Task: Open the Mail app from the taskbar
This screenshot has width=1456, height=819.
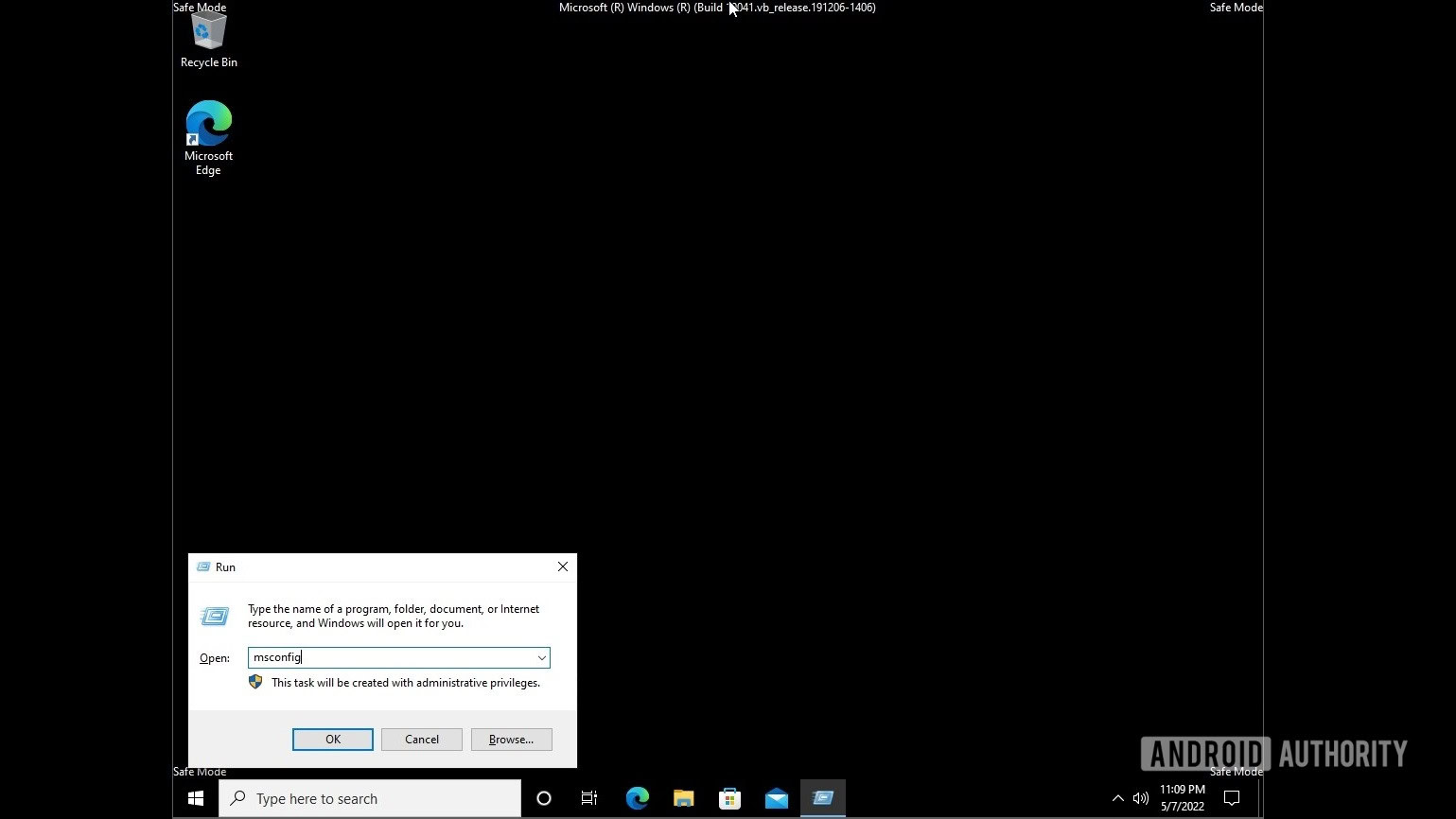Action: click(776, 799)
